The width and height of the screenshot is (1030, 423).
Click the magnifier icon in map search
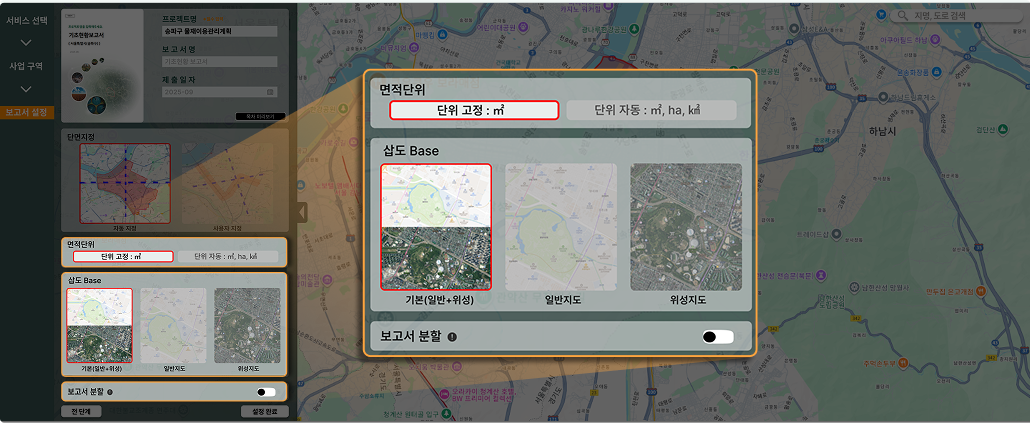pos(904,16)
